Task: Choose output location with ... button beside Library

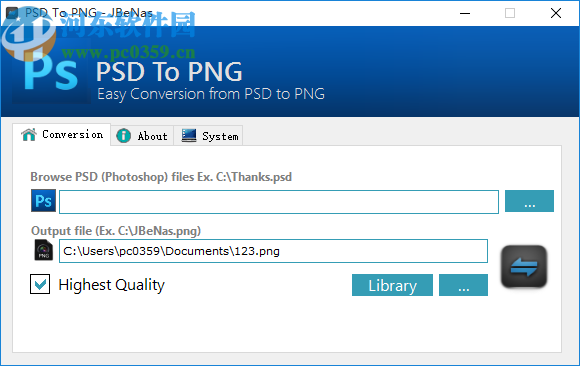Action: point(463,285)
